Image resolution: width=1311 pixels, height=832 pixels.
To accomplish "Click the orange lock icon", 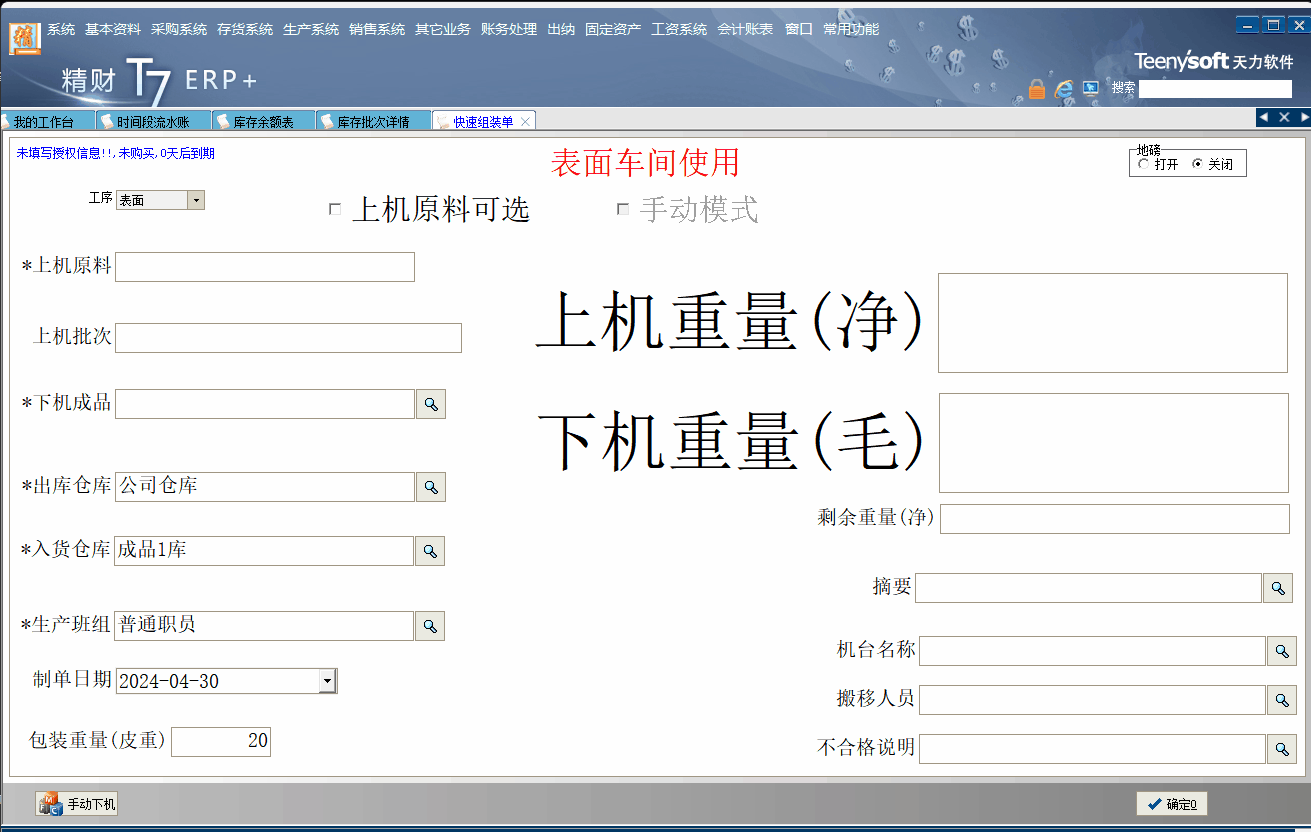I will tap(1037, 89).
